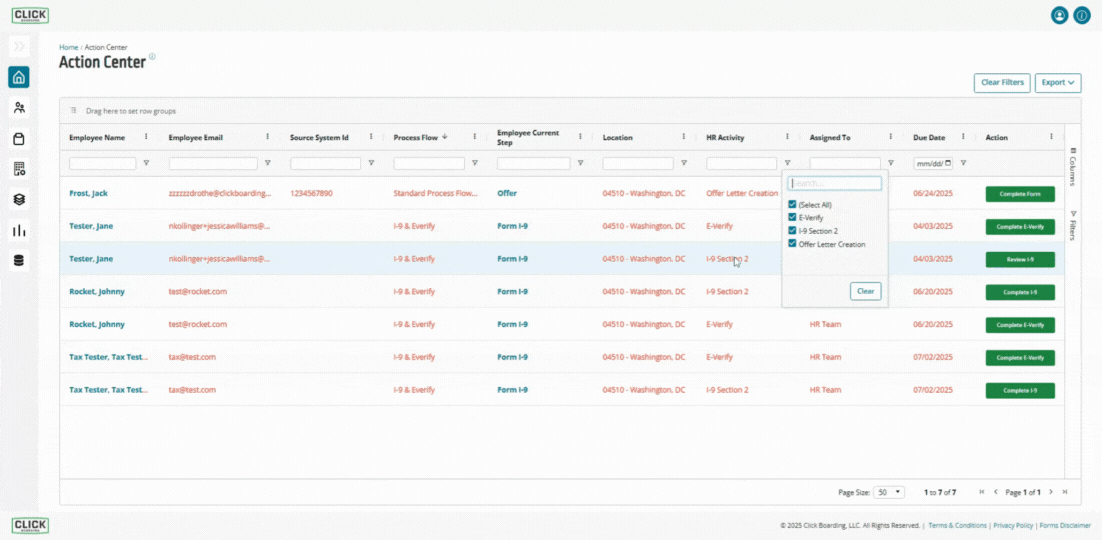1102x540 pixels.
Task: Open the Home icon in sidebar
Action: pyautogui.click(x=19, y=77)
